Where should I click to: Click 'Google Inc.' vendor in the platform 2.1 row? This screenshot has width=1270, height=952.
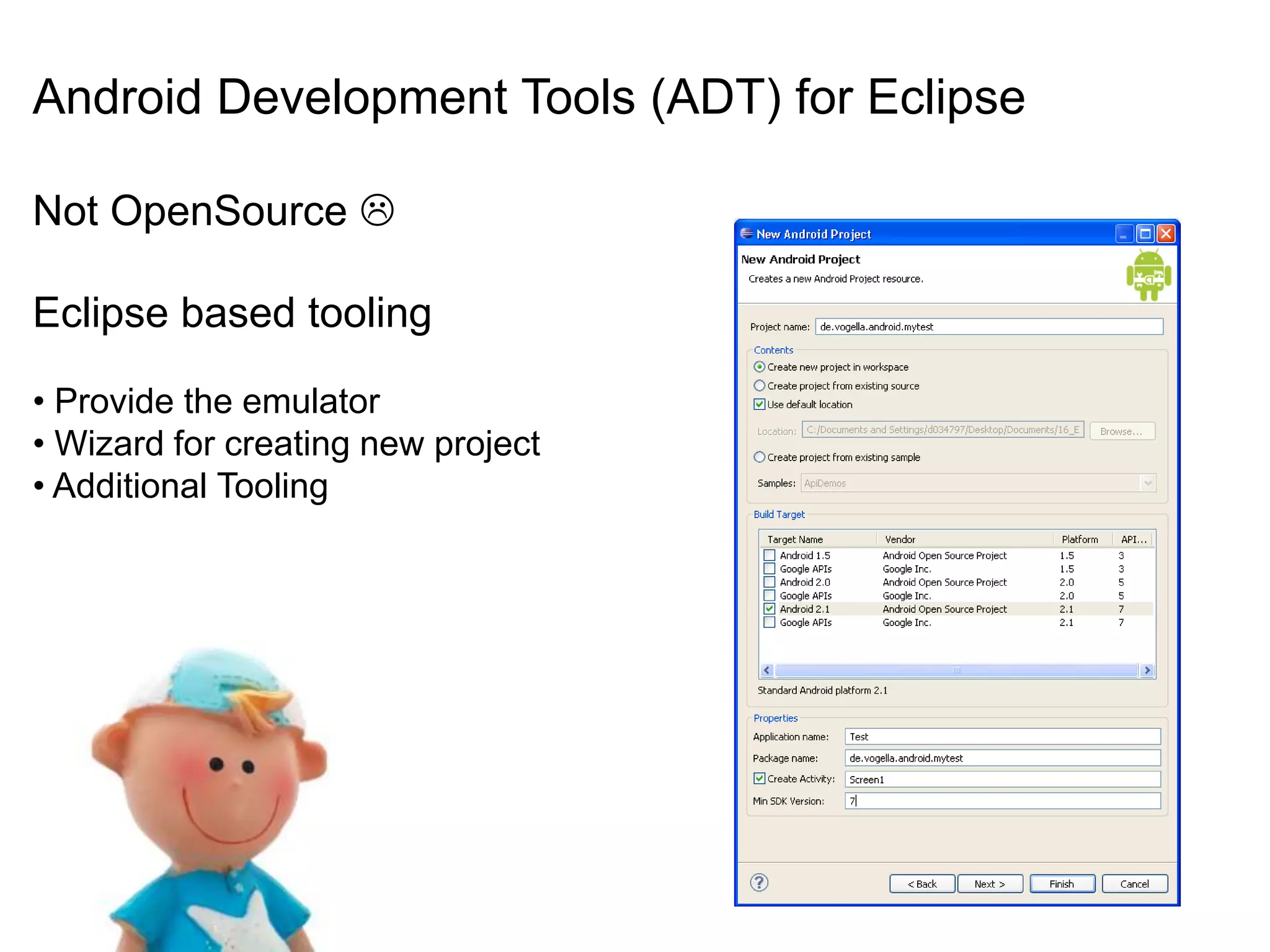coord(907,622)
